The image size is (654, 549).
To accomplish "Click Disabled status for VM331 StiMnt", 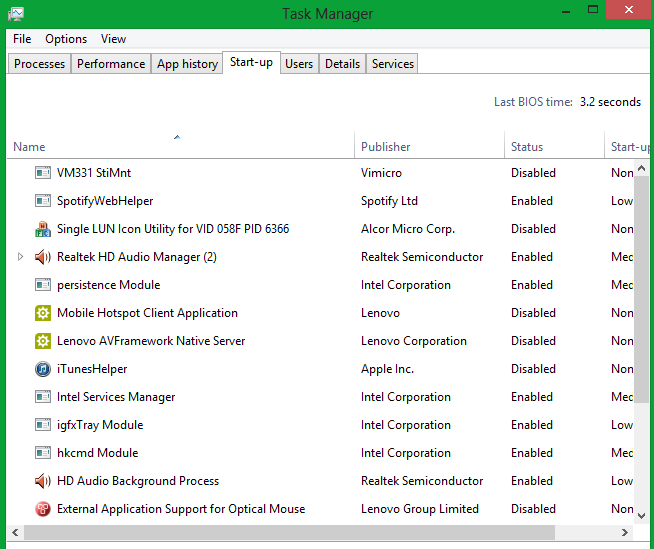I will coord(533,173).
